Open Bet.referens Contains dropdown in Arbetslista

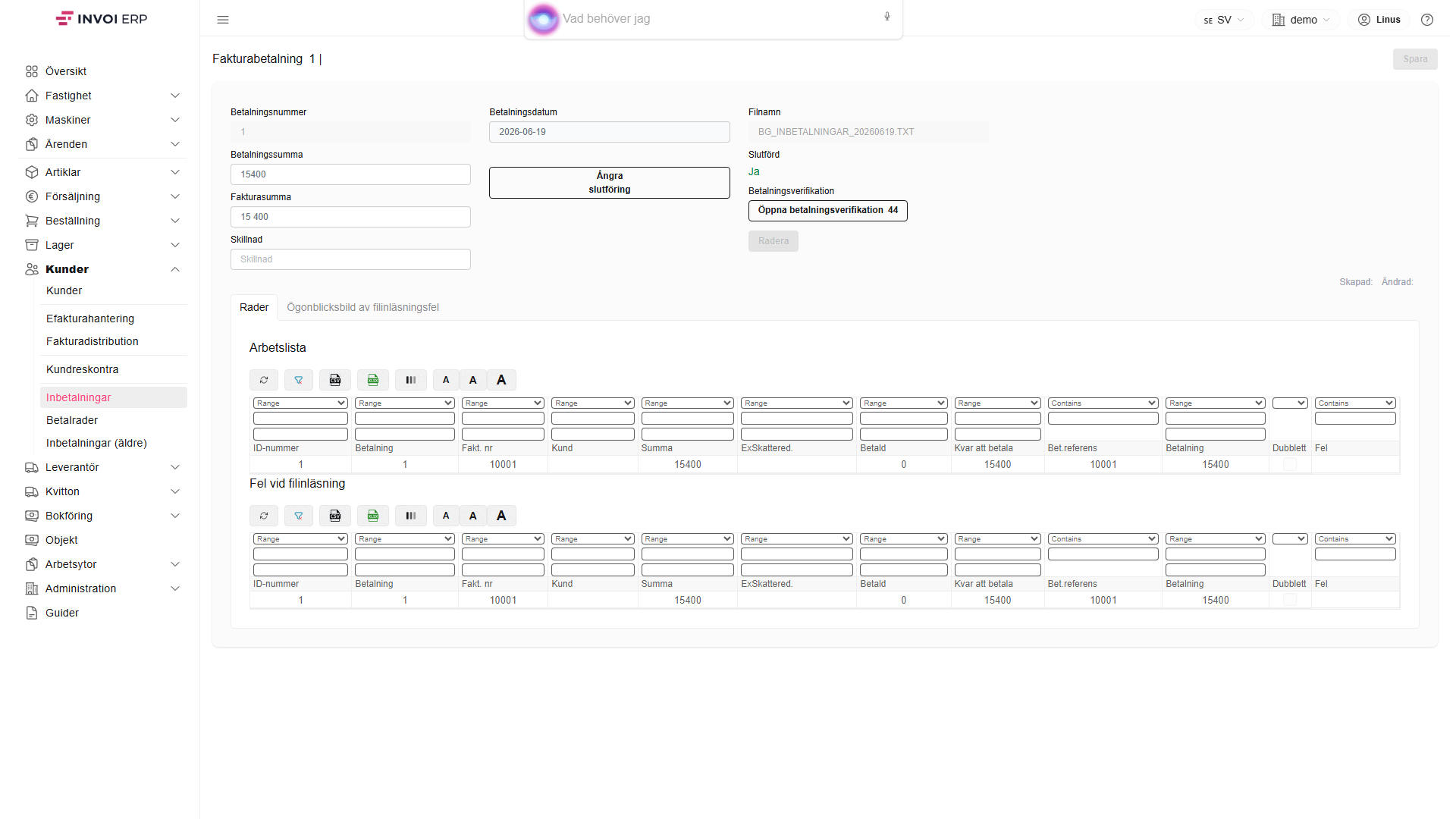[x=1103, y=403]
